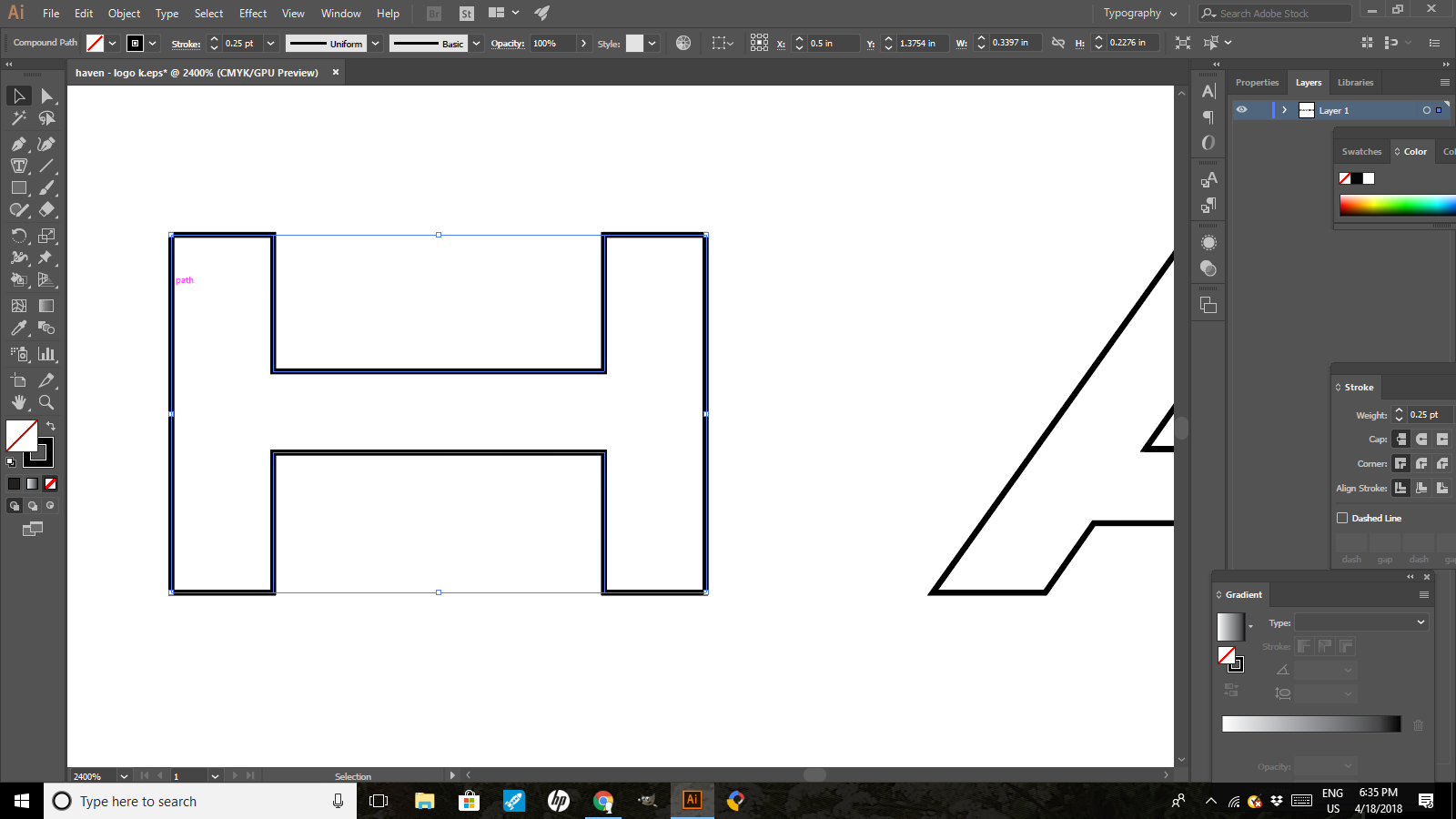This screenshot has height=819, width=1456.
Task: Enable the Dashed Line checkbox
Action: (1342, 518)
